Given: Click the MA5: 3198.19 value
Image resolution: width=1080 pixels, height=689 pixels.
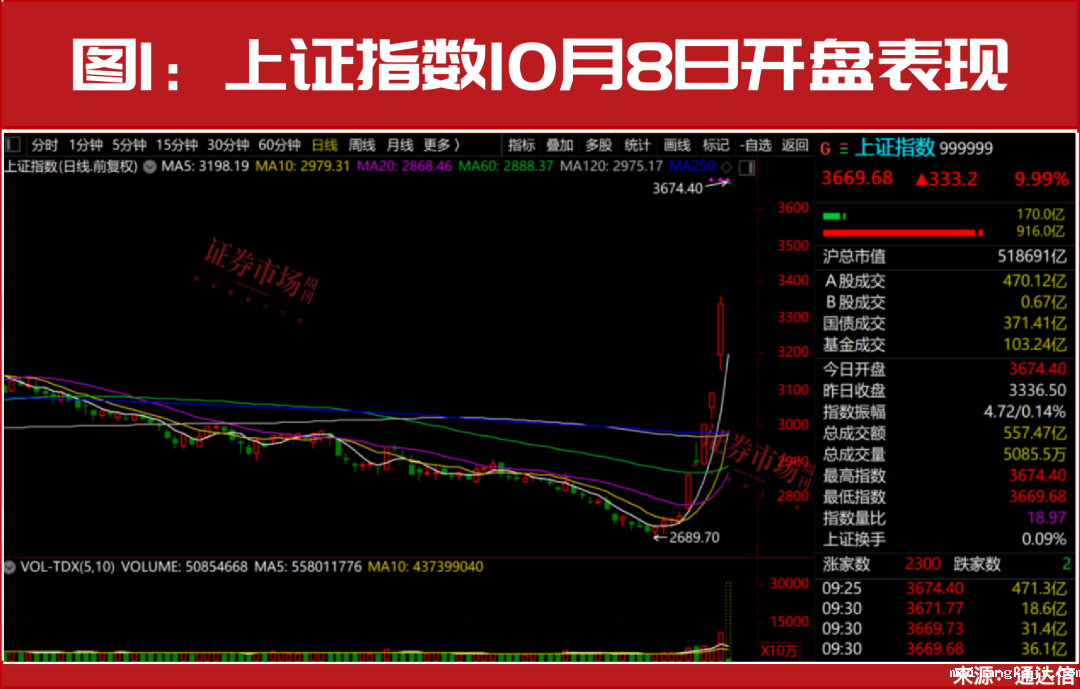Looking at the screenshot, I should 205,167.
